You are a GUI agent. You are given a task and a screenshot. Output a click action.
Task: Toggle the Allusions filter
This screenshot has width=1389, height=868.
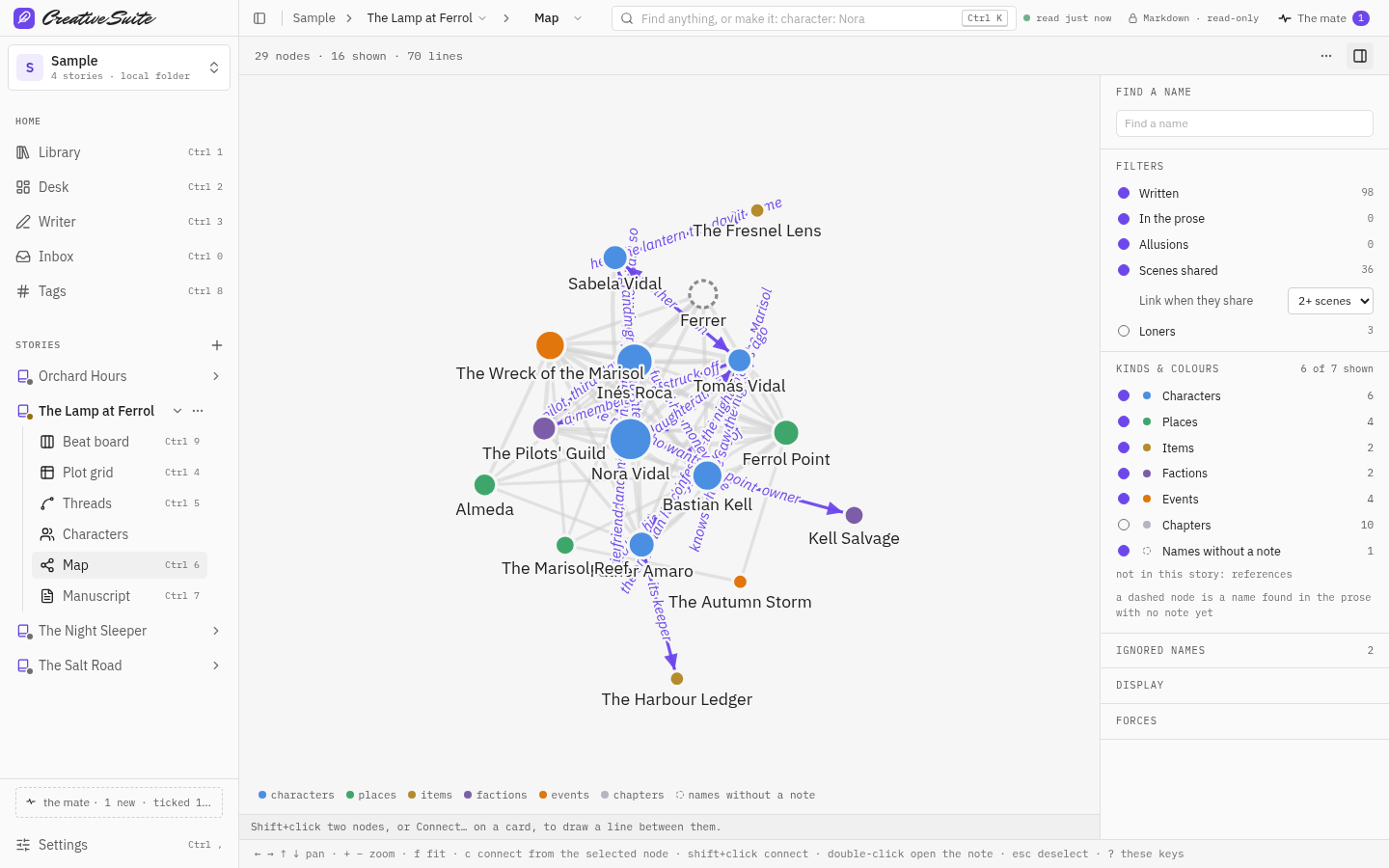[x=1124, y=245]
